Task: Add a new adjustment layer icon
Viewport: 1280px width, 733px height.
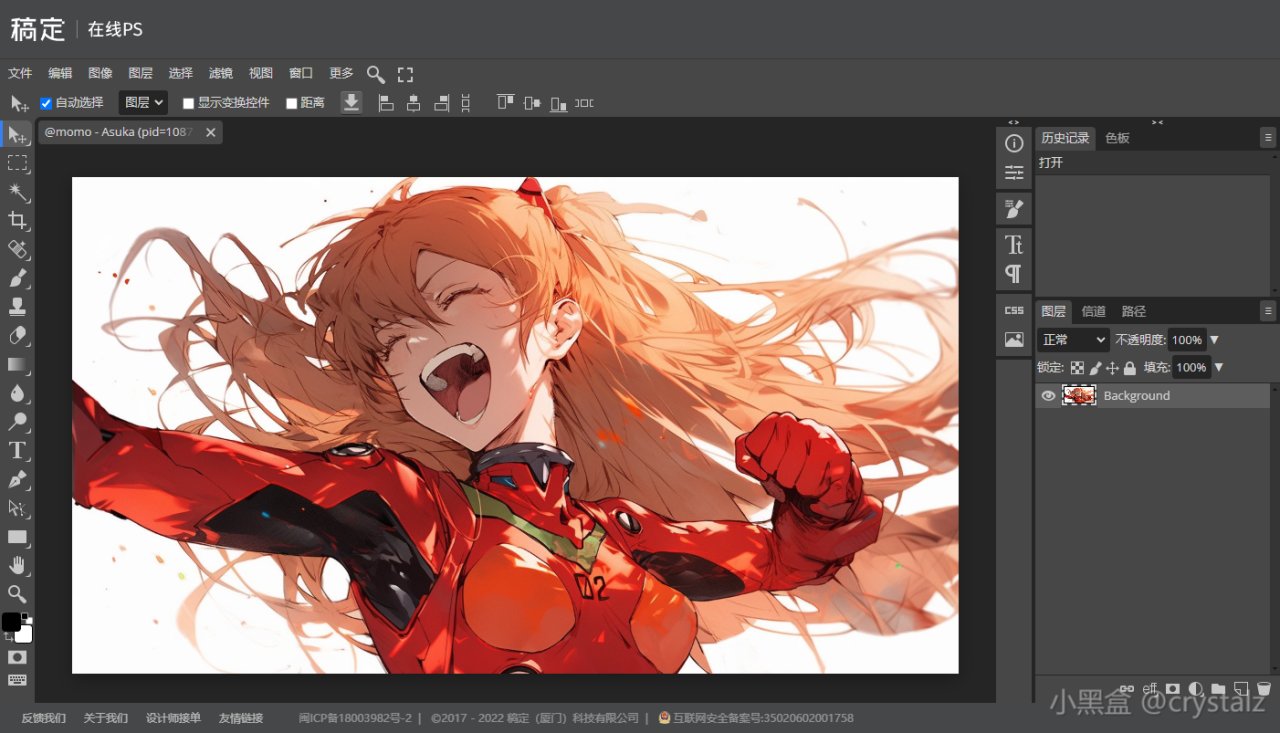Action: click(x=1195, y=689)
